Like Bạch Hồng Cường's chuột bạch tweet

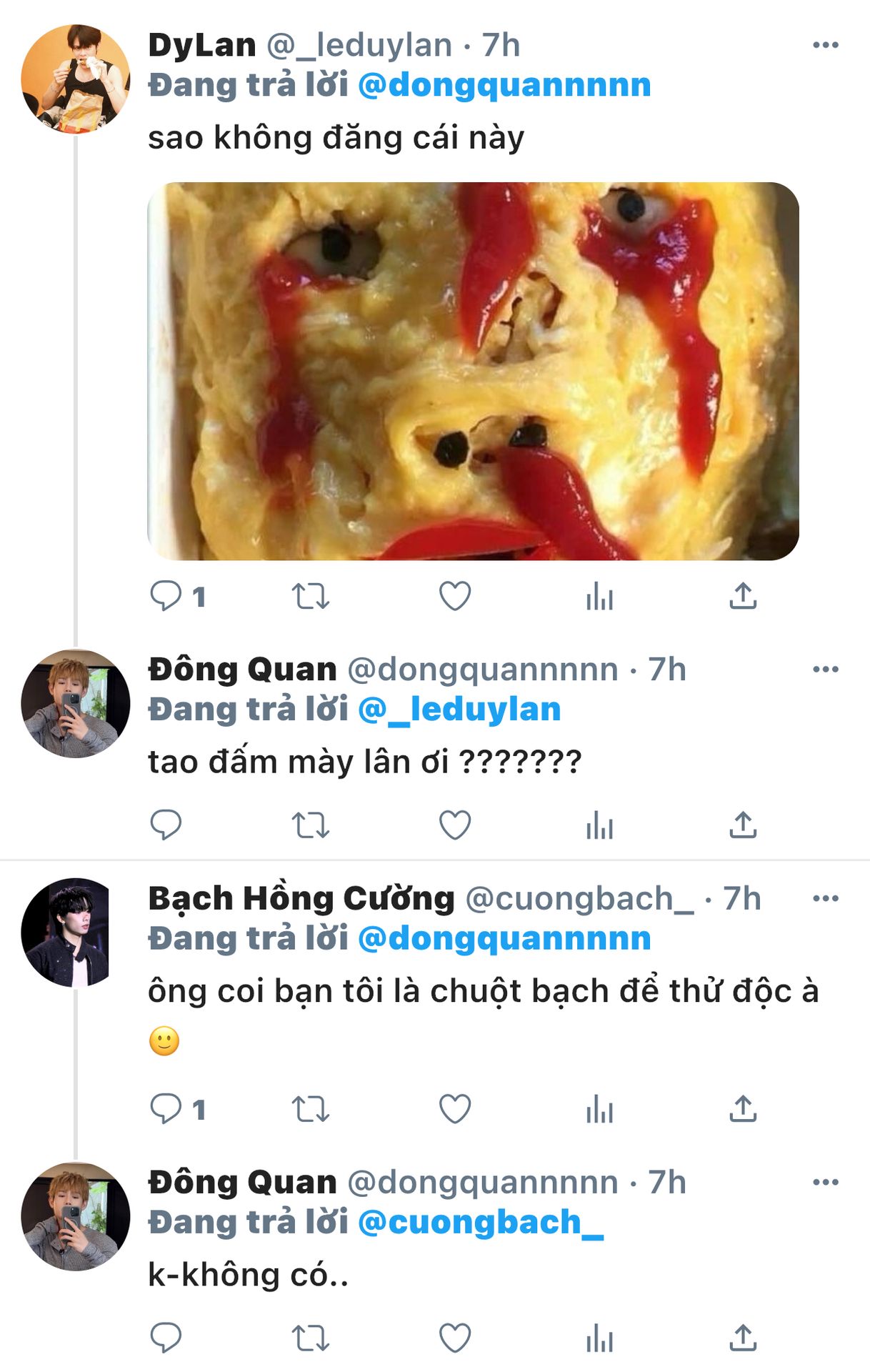pyautogui.click(x=455, y=1109)
